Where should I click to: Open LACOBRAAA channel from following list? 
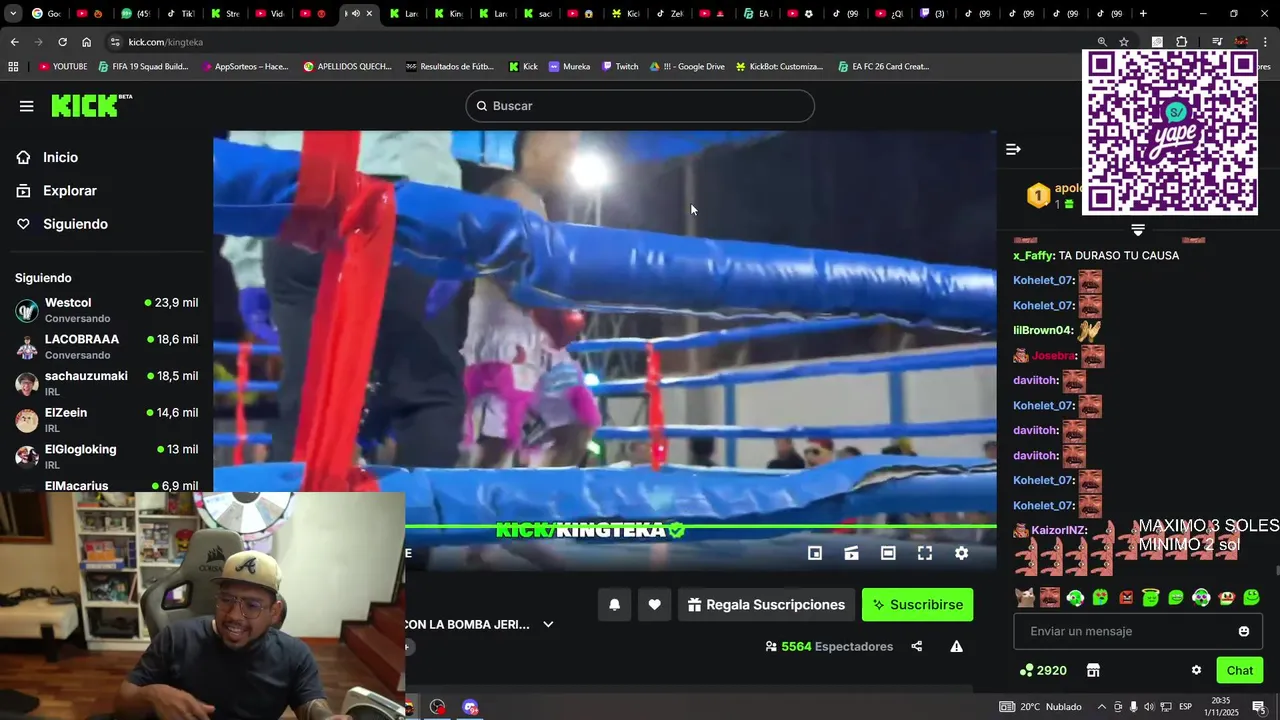(106, 347)
